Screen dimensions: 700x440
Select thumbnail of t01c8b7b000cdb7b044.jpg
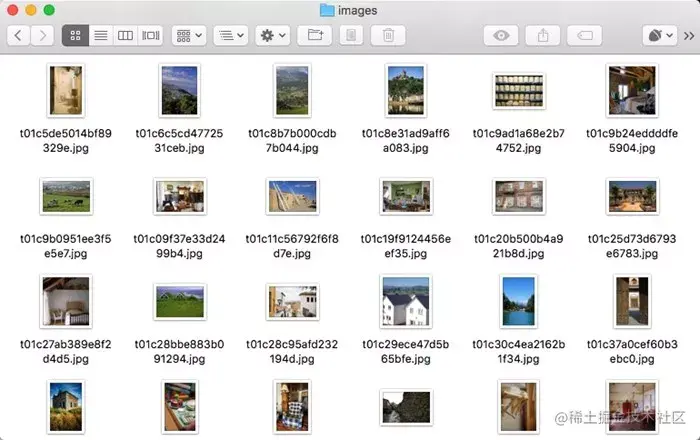[x=292, y=91]
